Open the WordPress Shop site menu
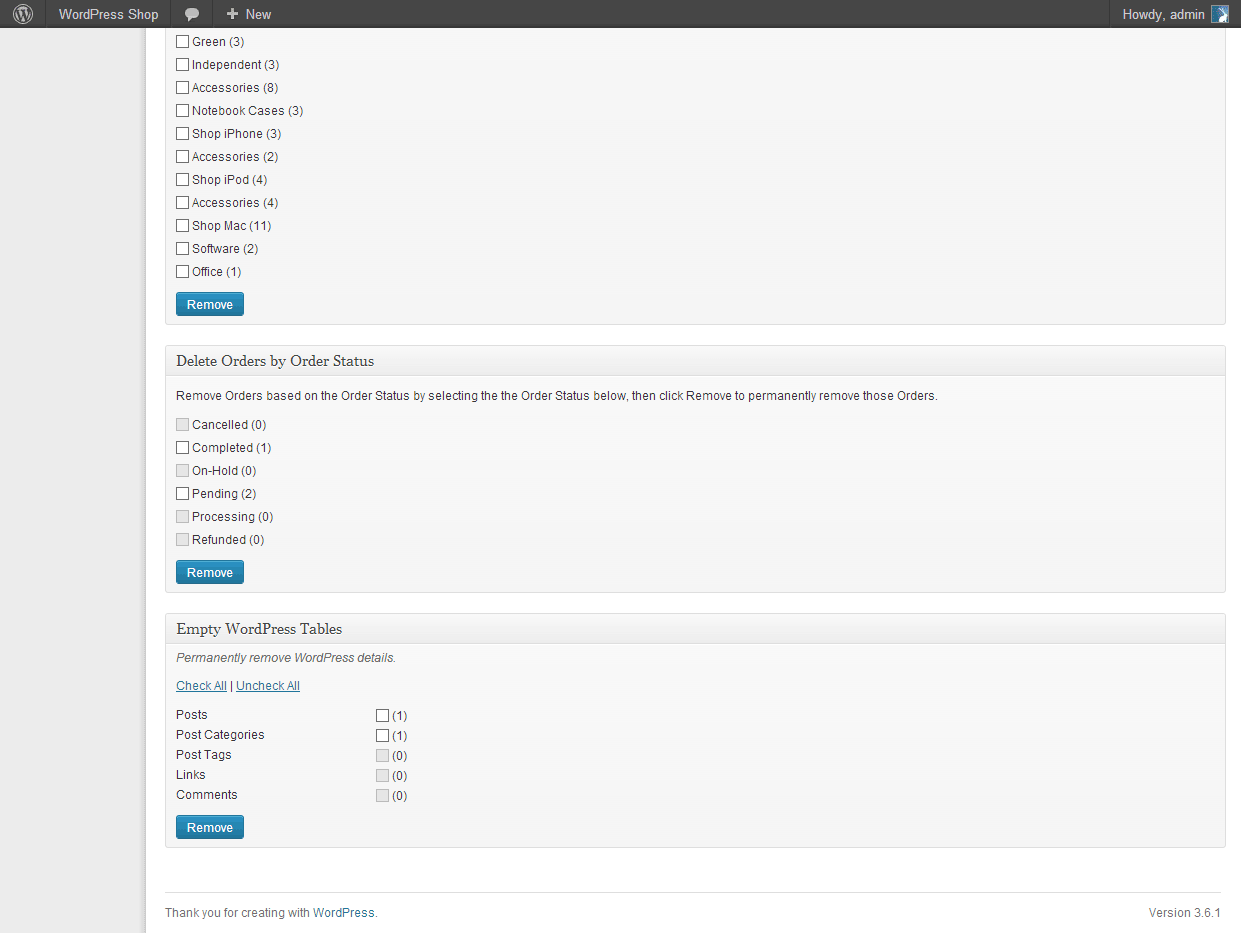The width and height of the screenshot is (1241, 933). 108,14
